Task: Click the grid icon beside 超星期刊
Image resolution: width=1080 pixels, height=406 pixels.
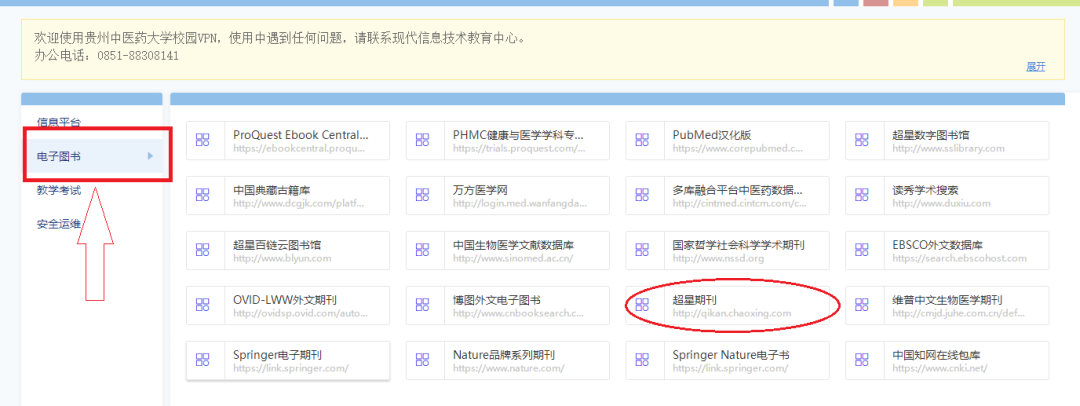Action: 642,305
